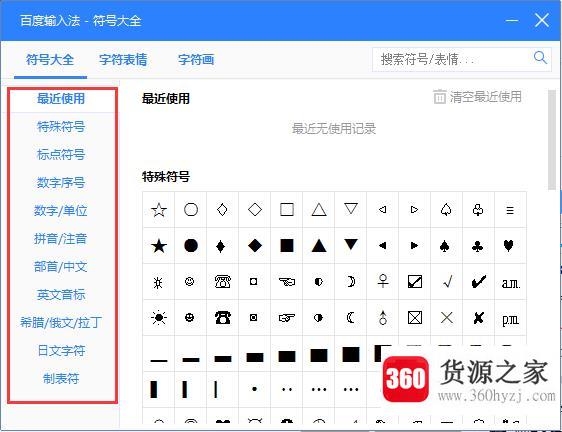562x432 pixels.
Task: Insert the smiling face outline symbol
Action: (190, 282)
